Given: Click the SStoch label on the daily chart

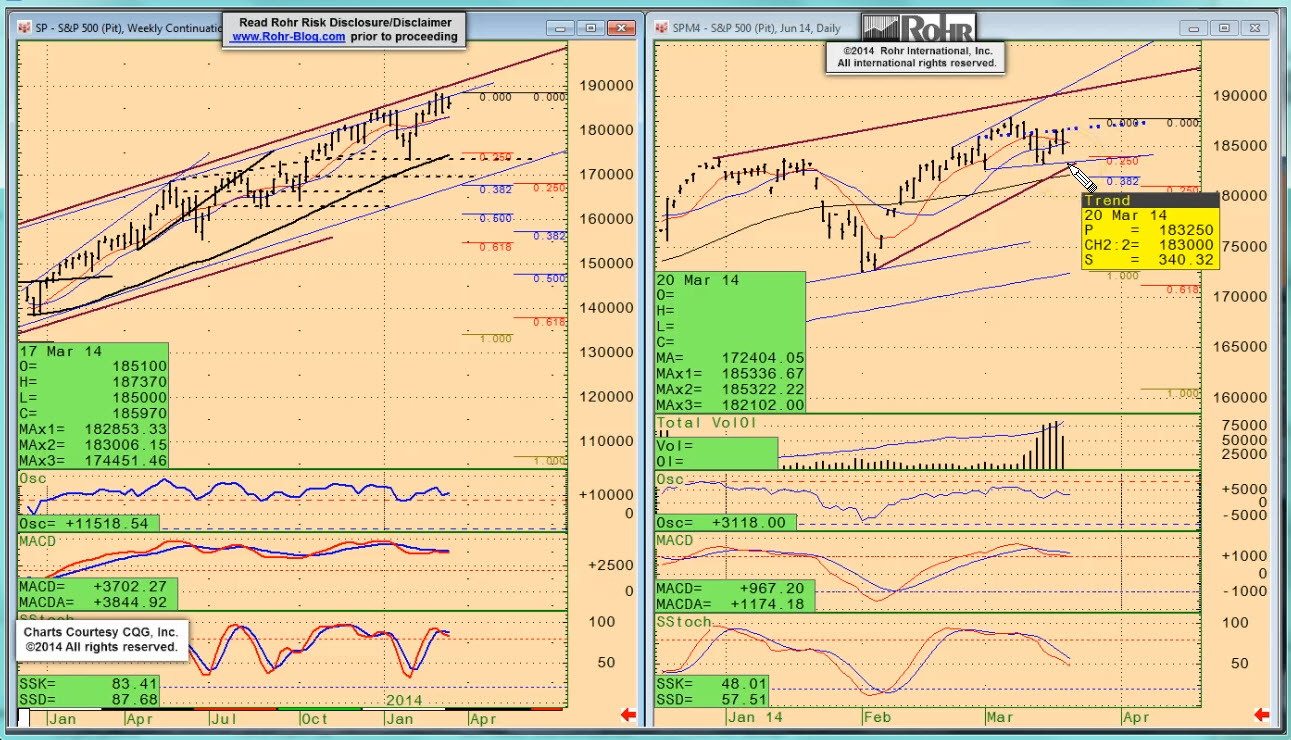Looking at the screenshot, I should coord(683,622).
